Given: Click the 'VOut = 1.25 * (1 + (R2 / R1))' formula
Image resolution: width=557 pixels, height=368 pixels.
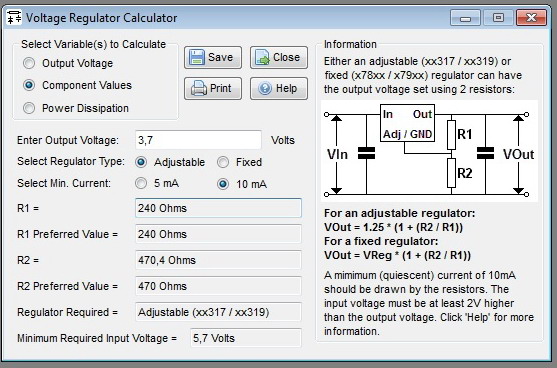Looking at the screenshot, I should pyautogui.click(x=394, y=227).
